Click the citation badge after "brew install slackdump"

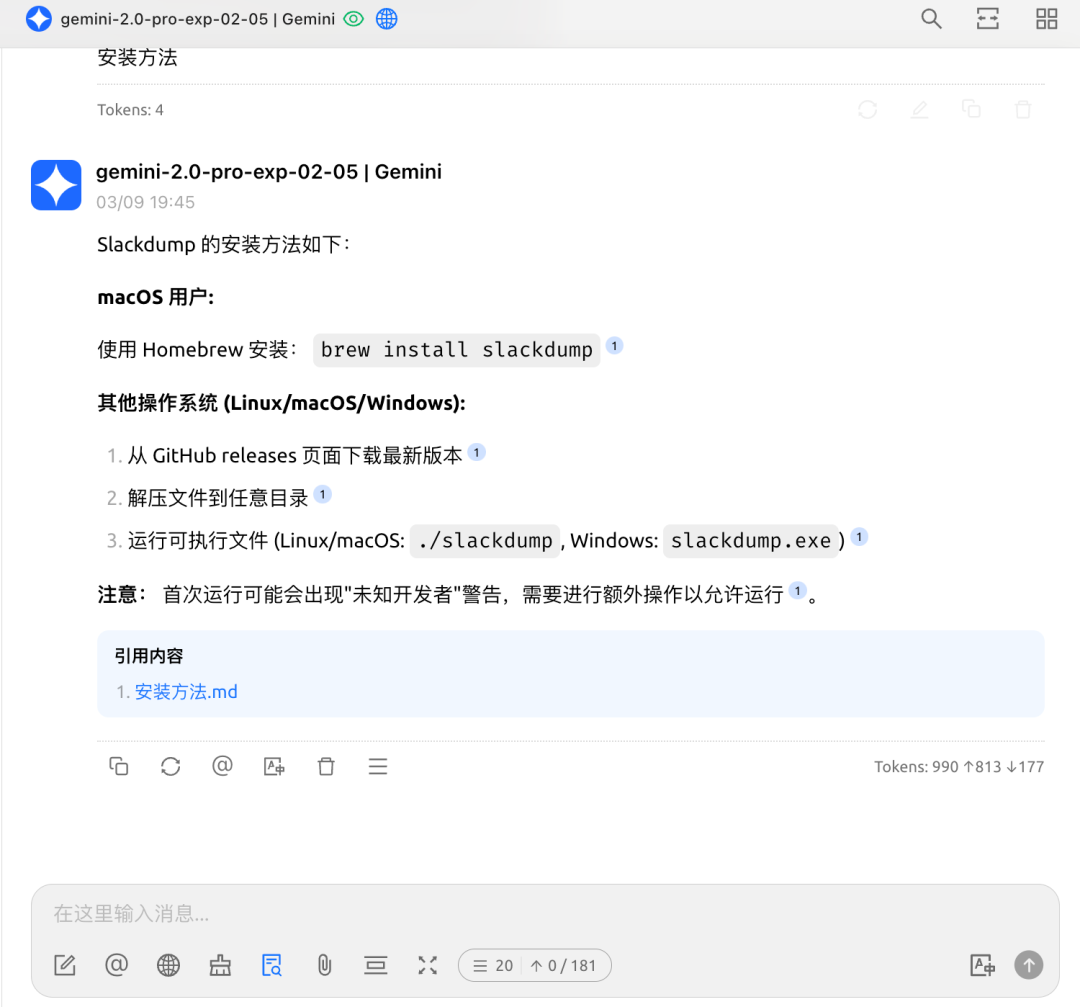614,345
